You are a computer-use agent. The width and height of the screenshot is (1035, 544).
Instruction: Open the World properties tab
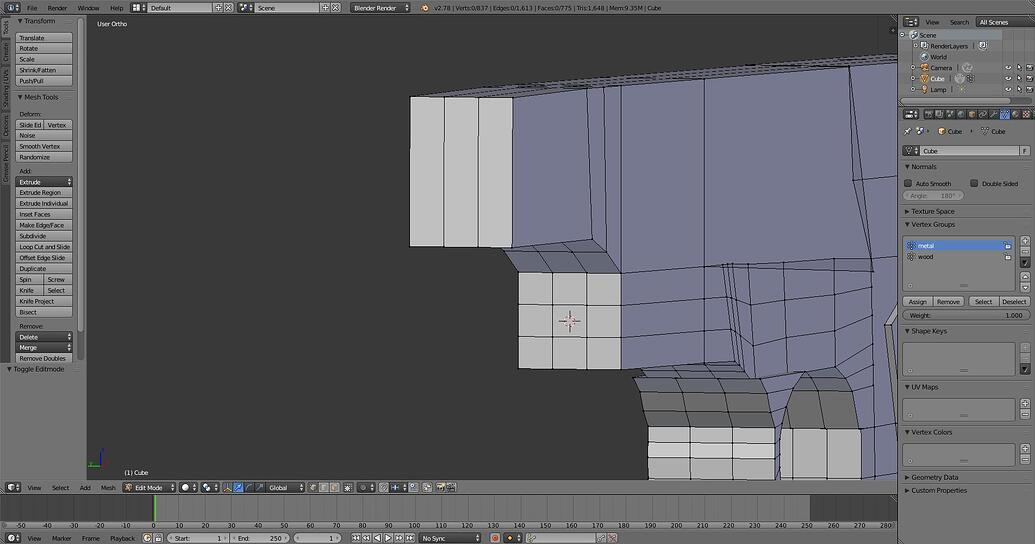pos(961,114)
